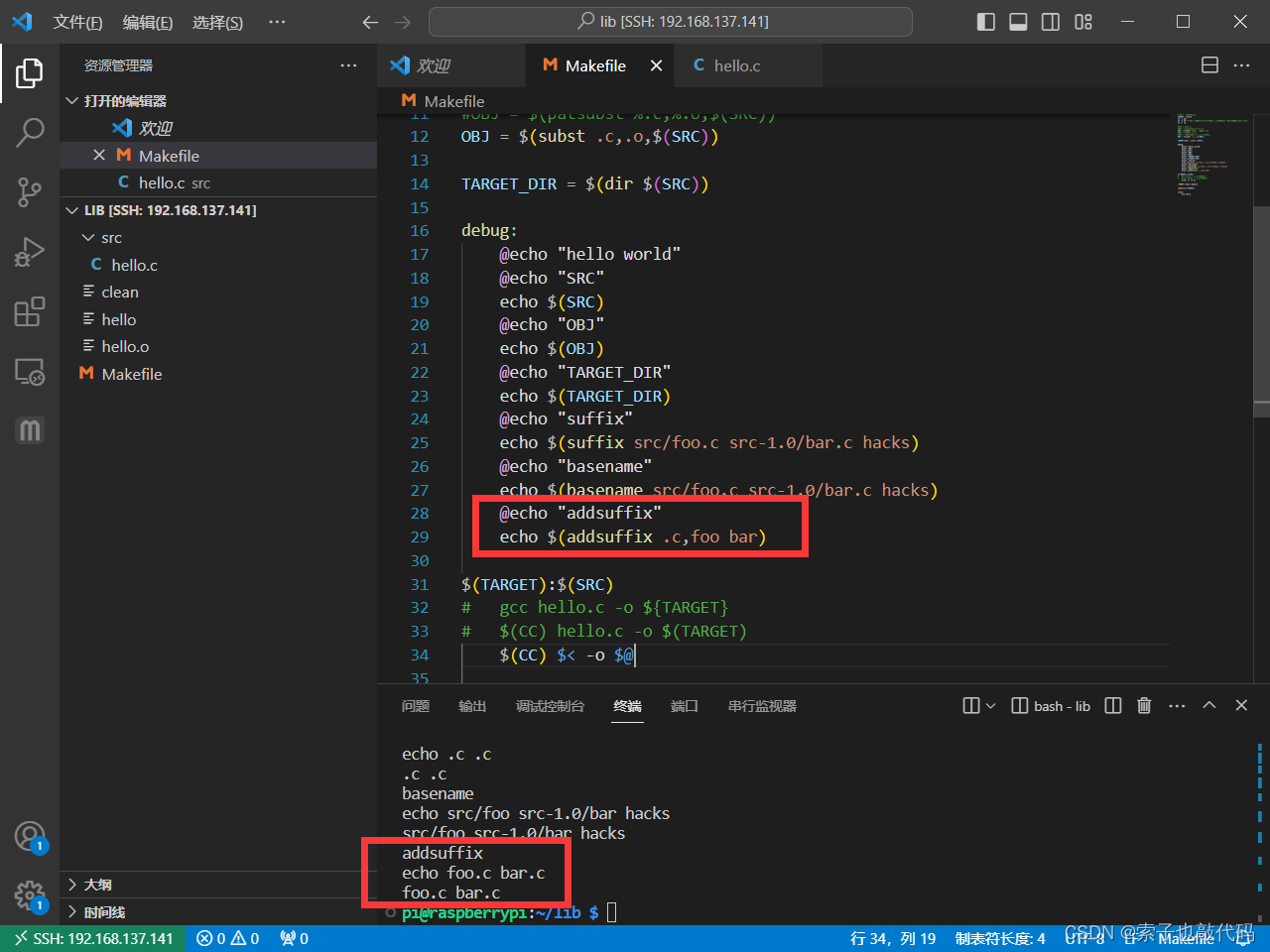This screenshot has width=1270, height=952.
Task: Switch to the Welcome editor tab
Action: (451, 65)
